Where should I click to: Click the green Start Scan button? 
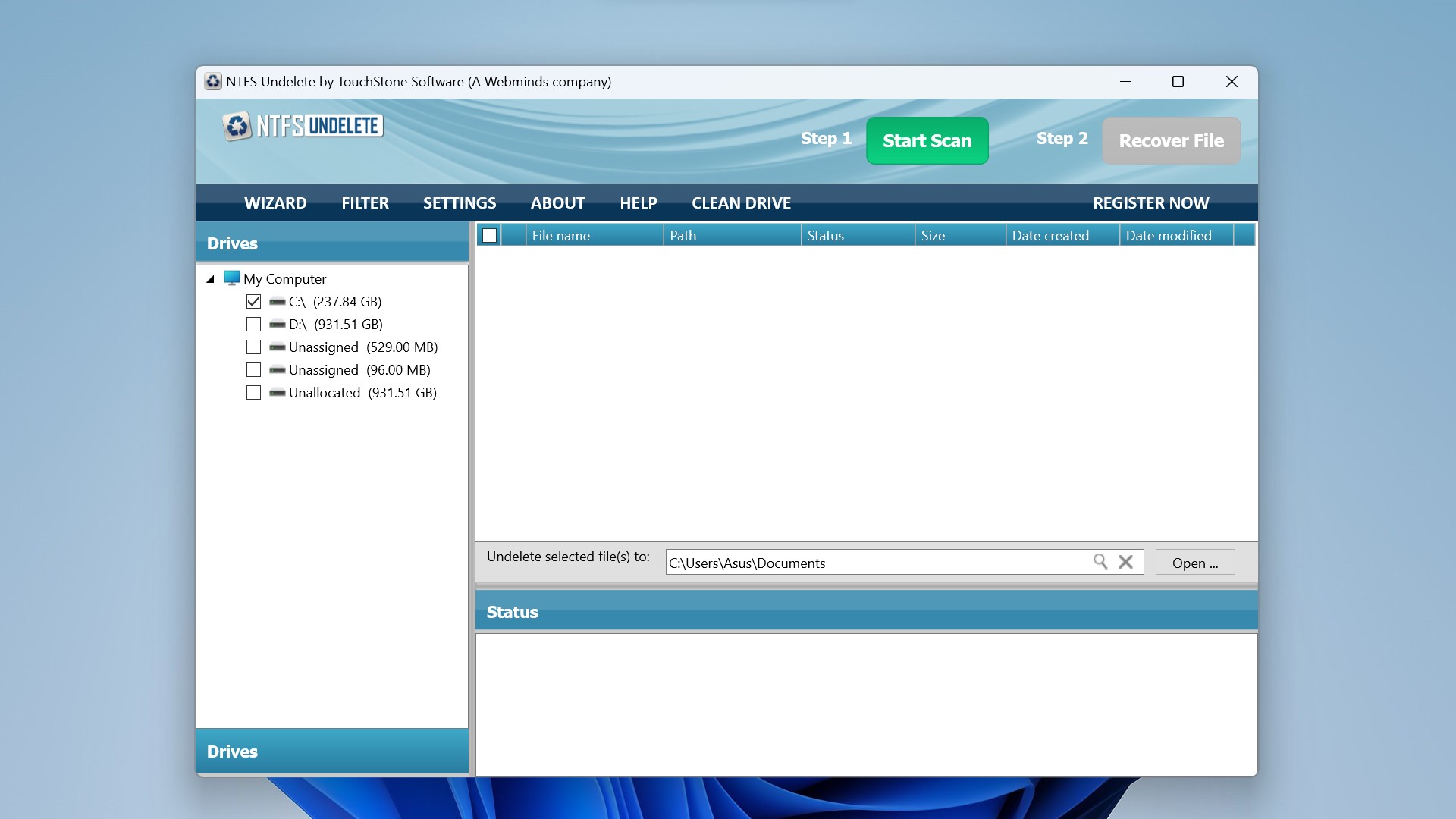(x=927, y=140)
